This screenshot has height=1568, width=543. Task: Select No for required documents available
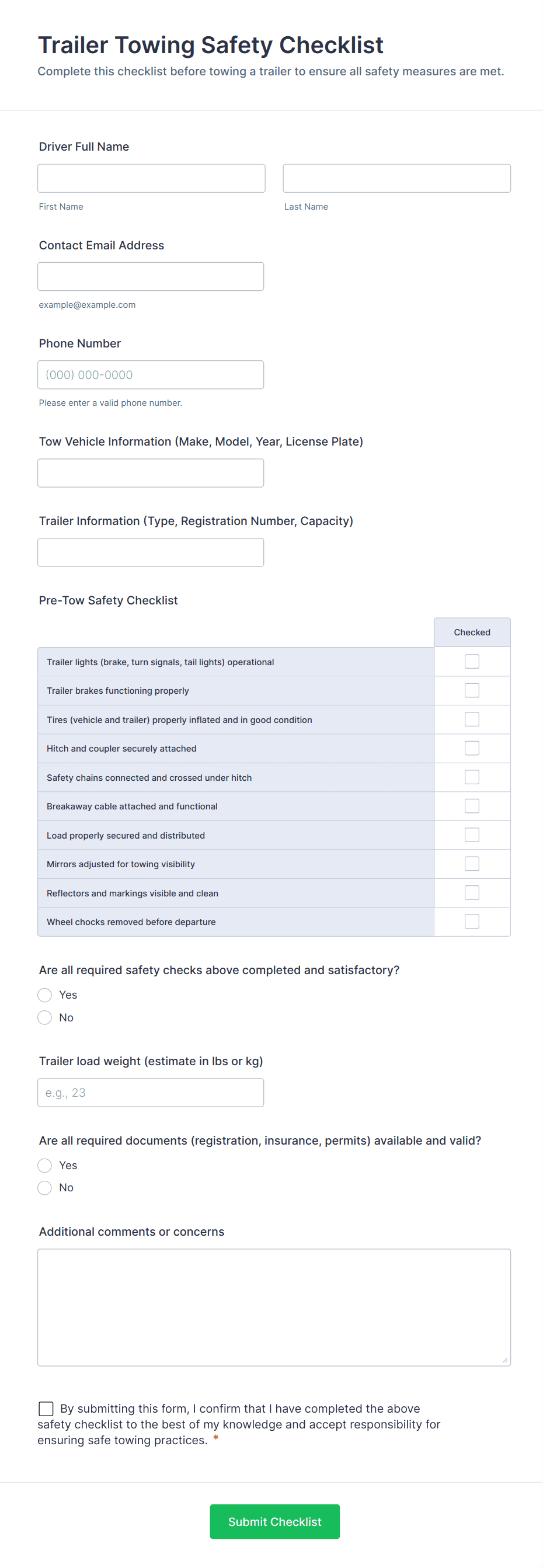coord(44,1188)
